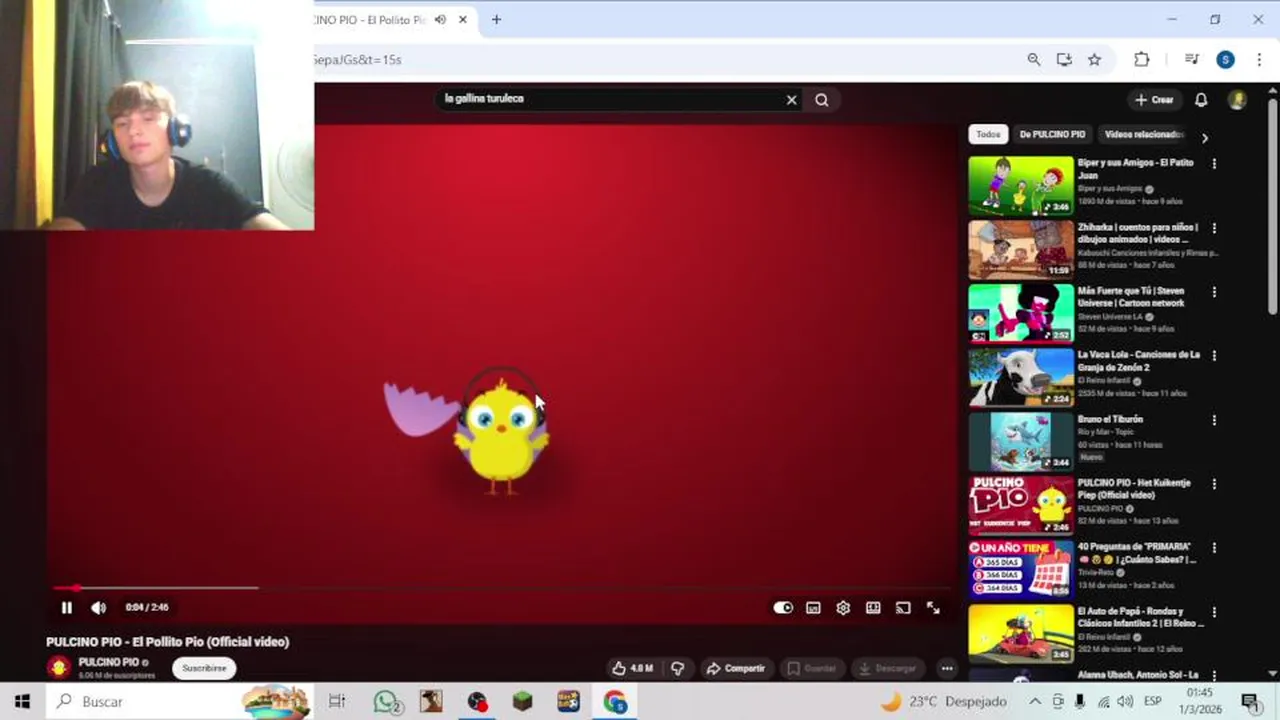
Task: Switch to theater mode
Action: pos(873,608)
